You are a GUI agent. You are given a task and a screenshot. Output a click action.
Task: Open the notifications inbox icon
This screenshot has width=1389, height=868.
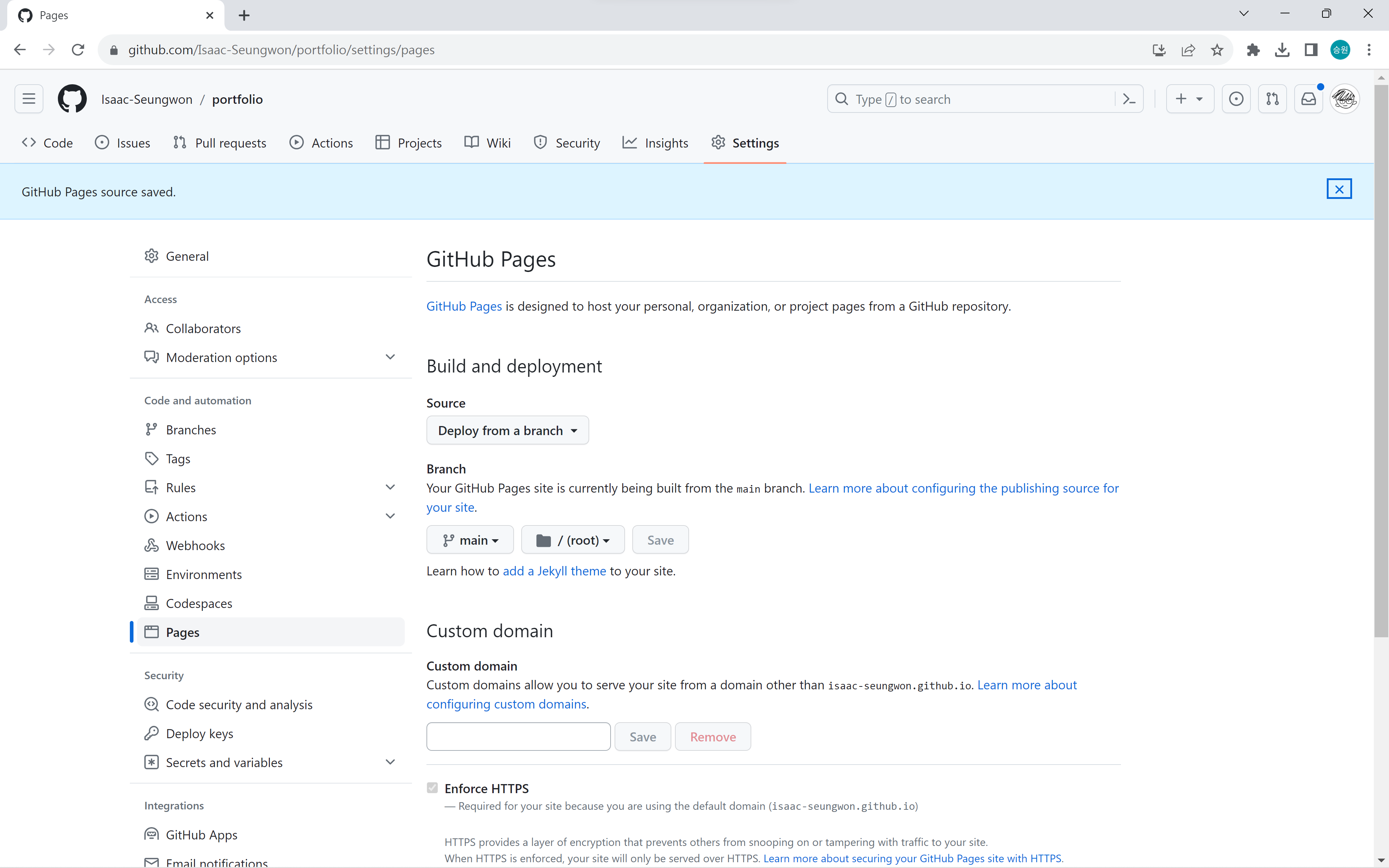[1308, 99]
